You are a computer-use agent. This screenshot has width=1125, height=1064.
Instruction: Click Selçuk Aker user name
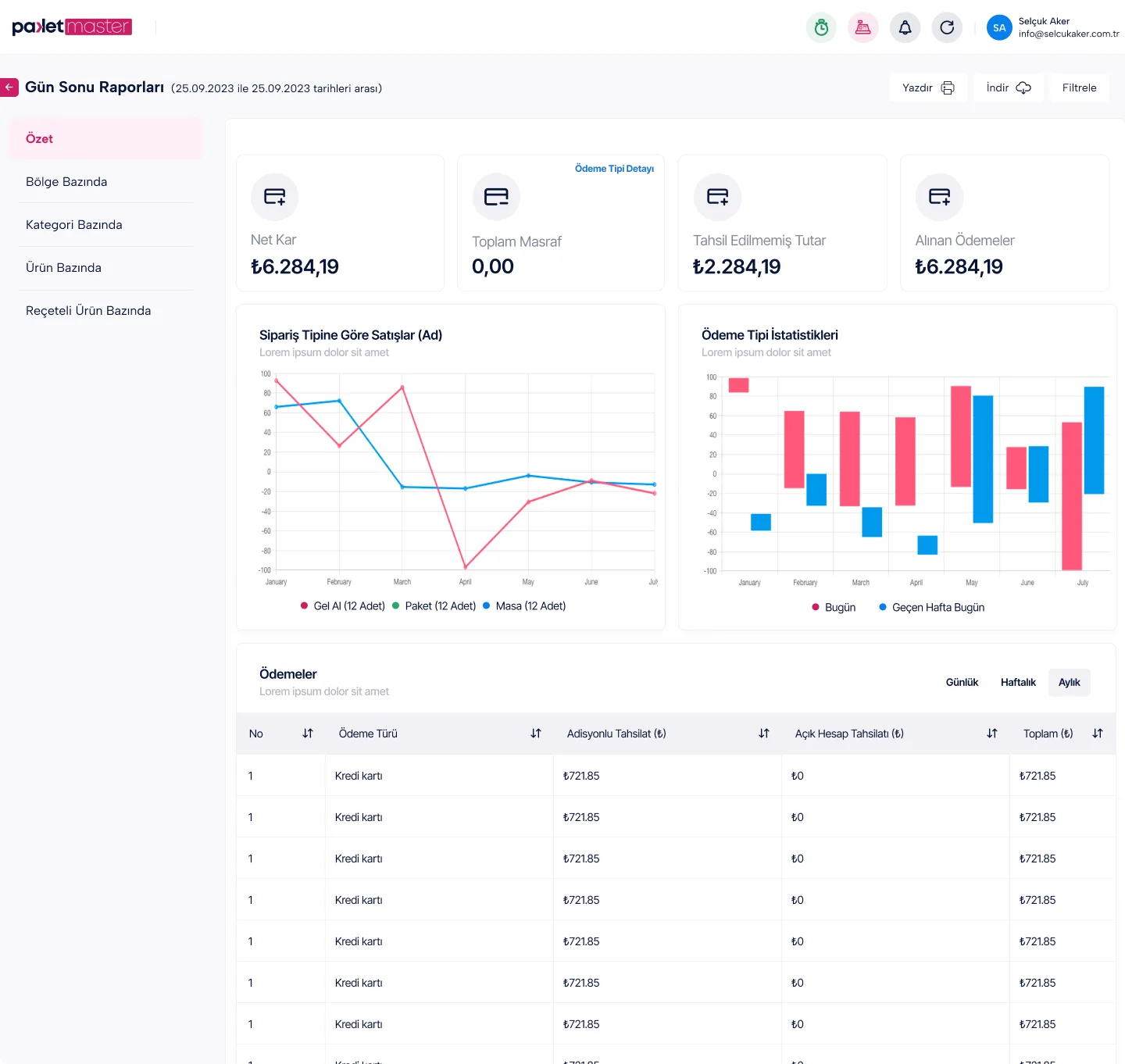coord(1044,21)
